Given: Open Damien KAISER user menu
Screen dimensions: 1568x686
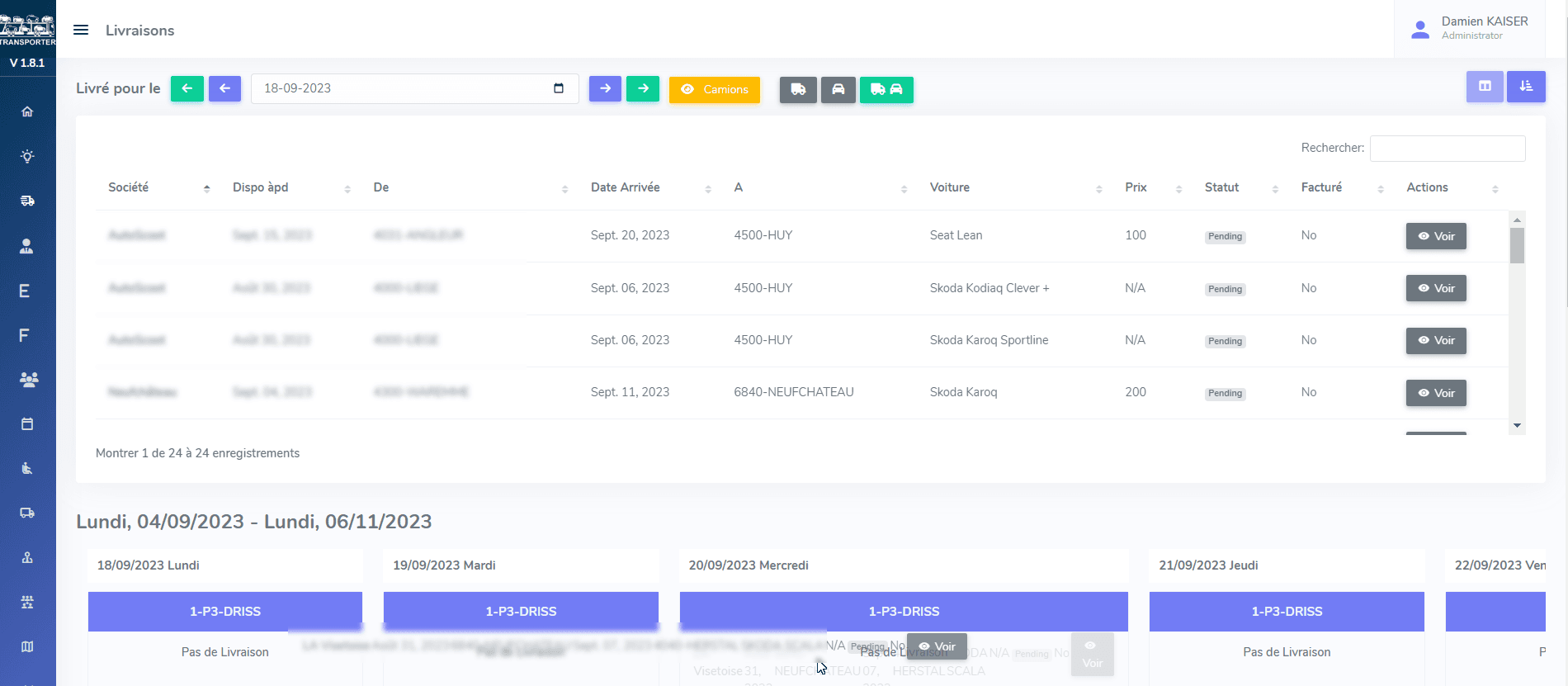Looking at the screenshot, I should [x=1472, y=29].
